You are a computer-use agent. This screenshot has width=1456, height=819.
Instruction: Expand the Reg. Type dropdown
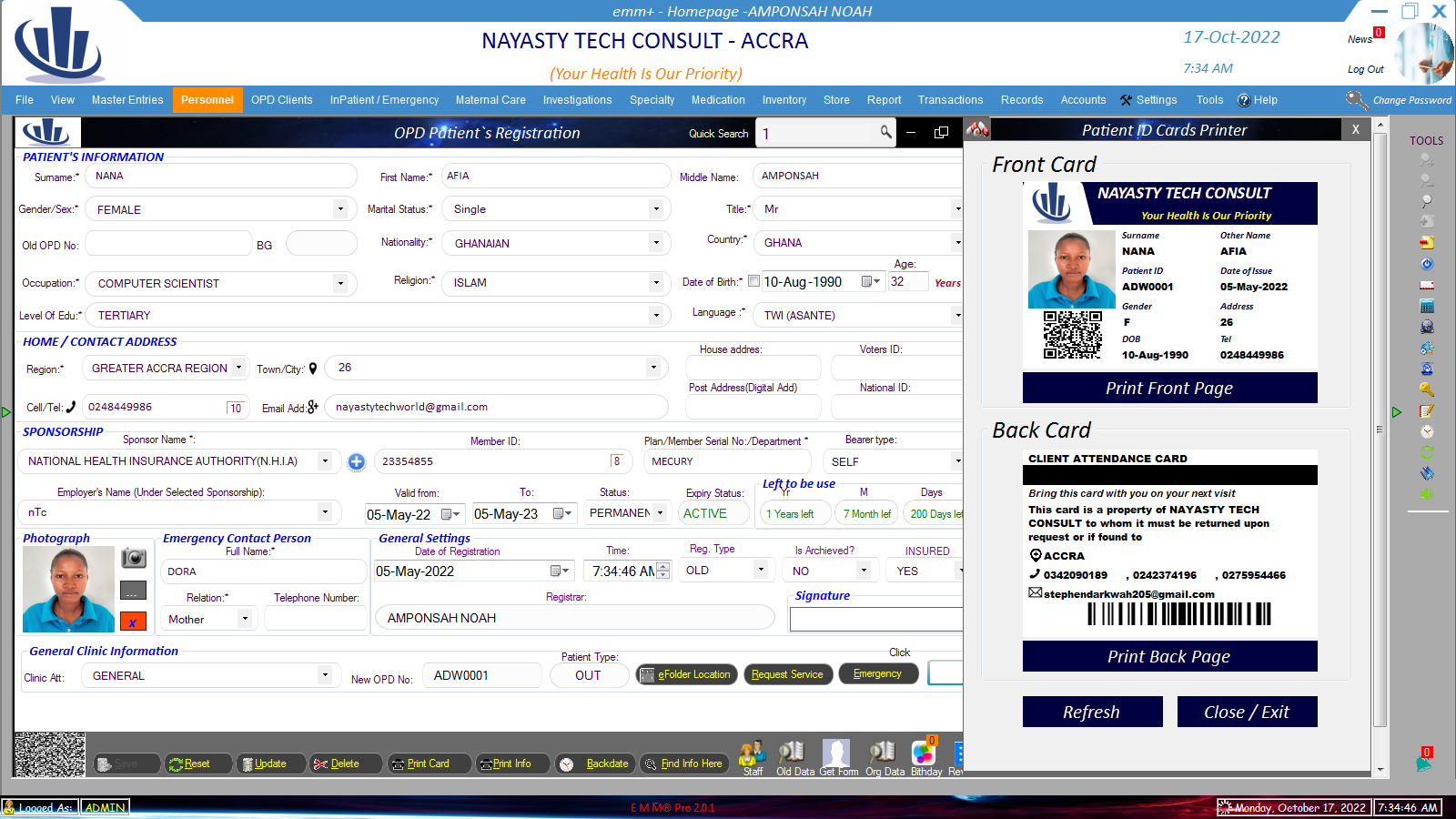tap(761, 570)
